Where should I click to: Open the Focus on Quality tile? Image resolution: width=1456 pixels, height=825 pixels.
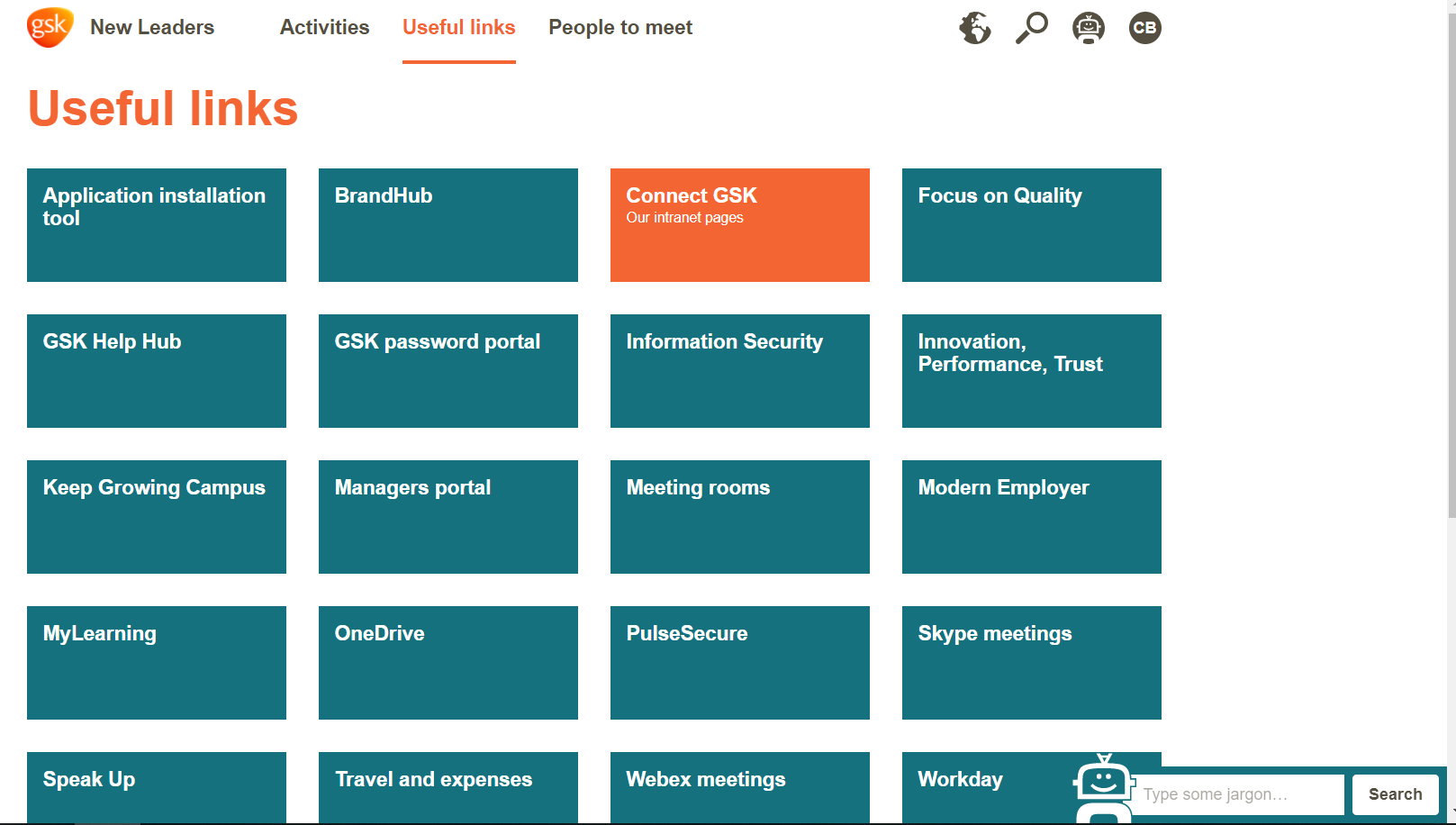pyautogui.click(x=1032, y=225)
